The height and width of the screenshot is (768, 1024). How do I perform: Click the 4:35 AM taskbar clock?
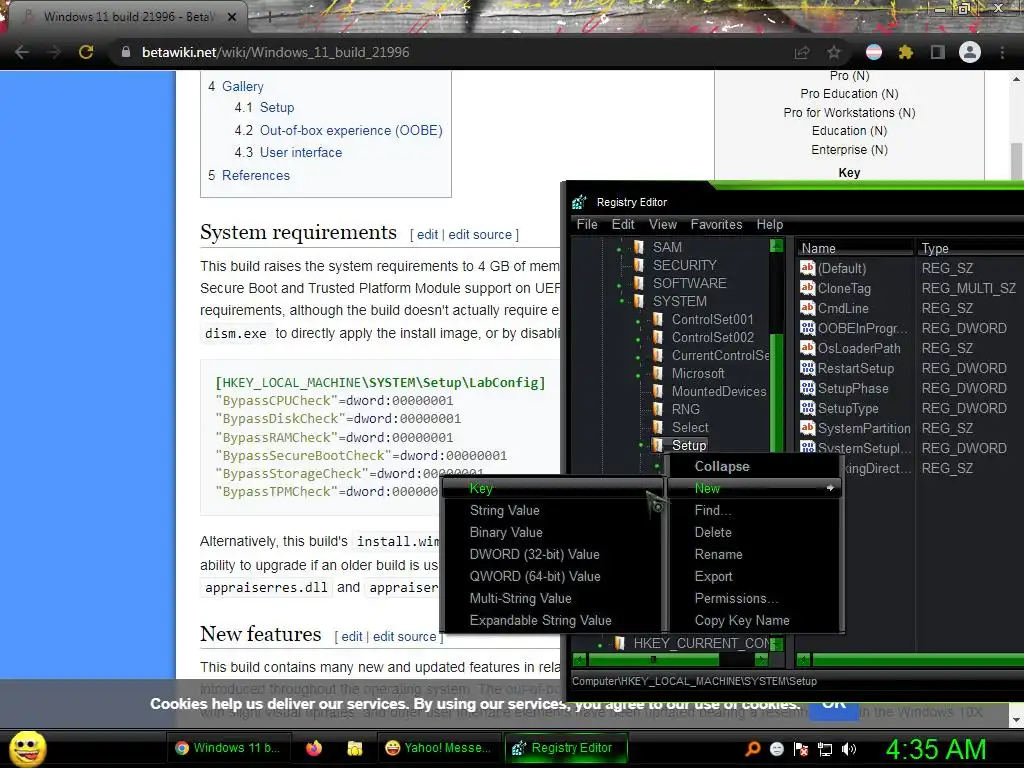pyautogui.click(x=935, y=749)
